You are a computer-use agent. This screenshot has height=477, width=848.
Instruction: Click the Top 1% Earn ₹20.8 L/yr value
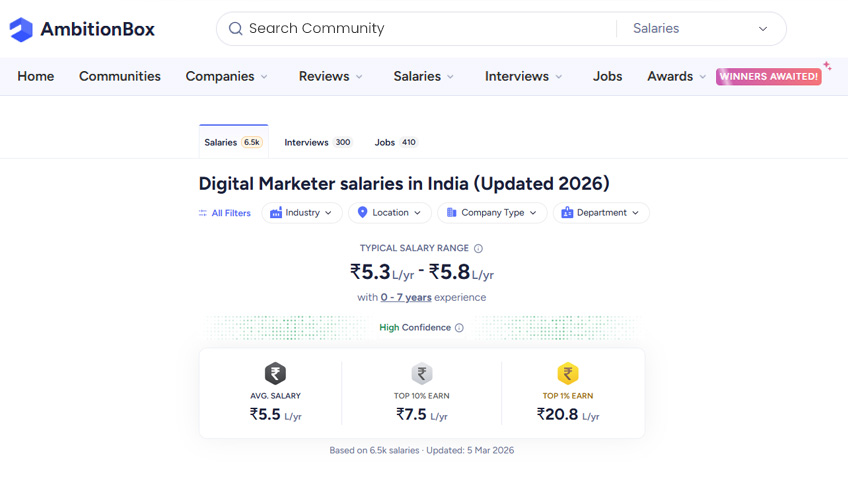coord(568,415)
